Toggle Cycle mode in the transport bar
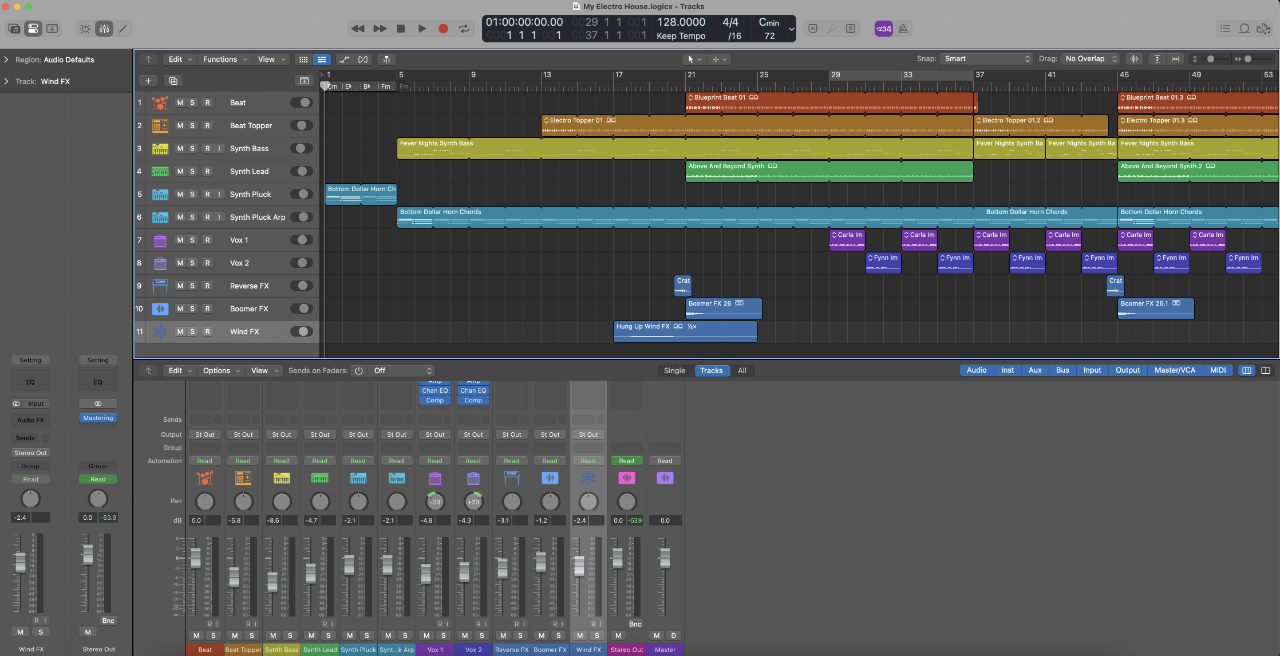 (465, 29)
